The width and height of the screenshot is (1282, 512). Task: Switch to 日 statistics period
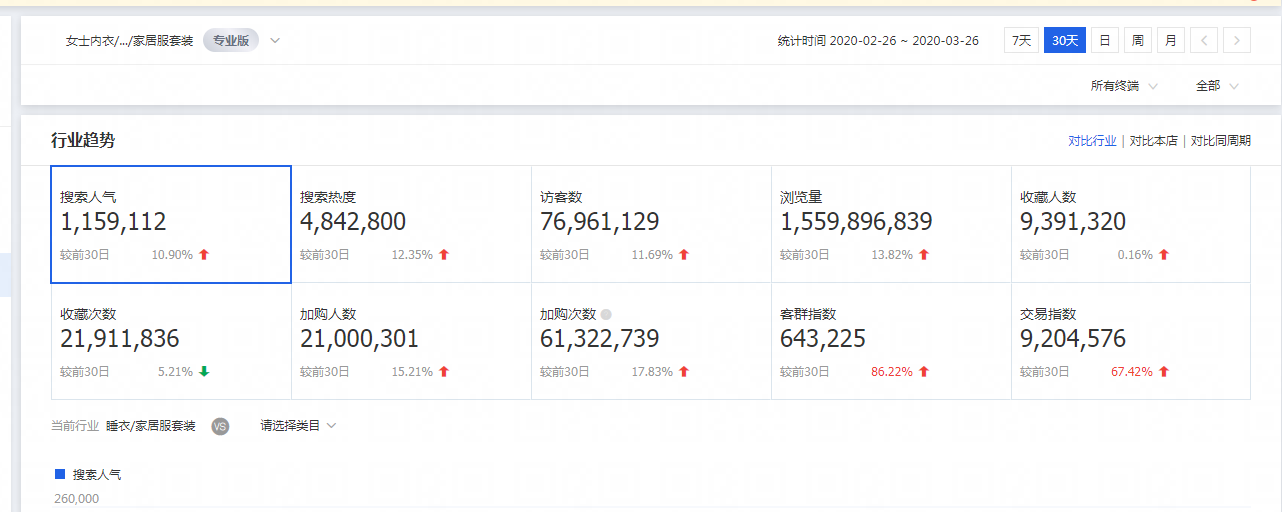click(1104, 41)
